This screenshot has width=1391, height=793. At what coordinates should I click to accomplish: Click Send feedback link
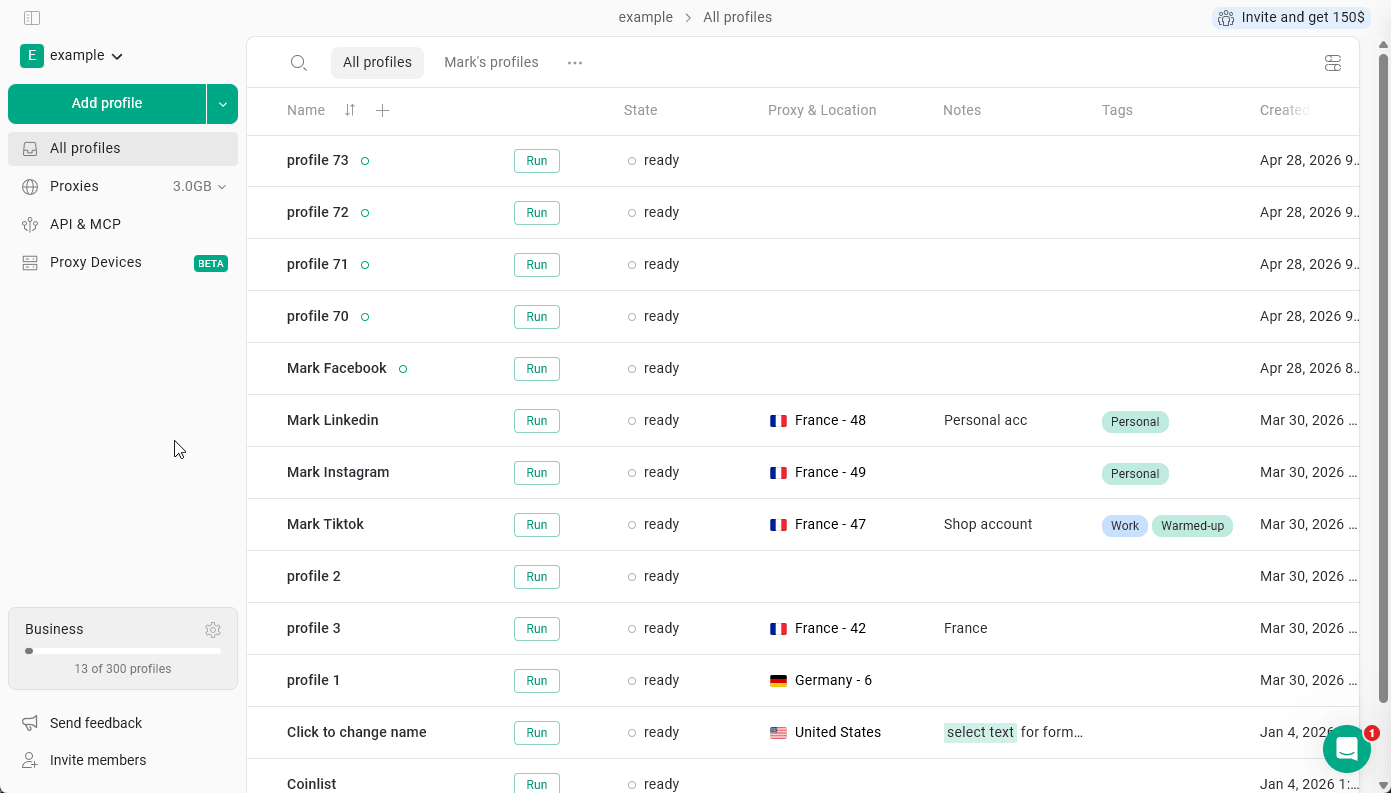[96, 723]
